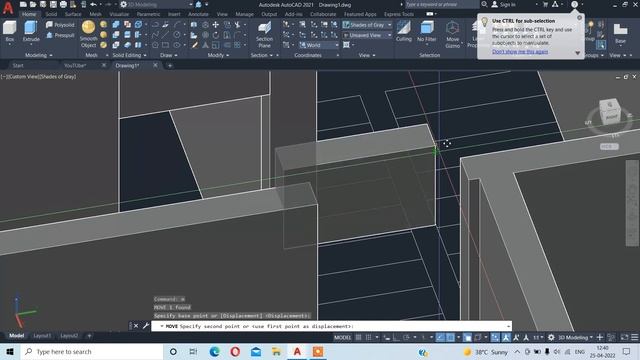Click the Save icon in quick access toolbar
640x360 pixels.
click(43, 4)
